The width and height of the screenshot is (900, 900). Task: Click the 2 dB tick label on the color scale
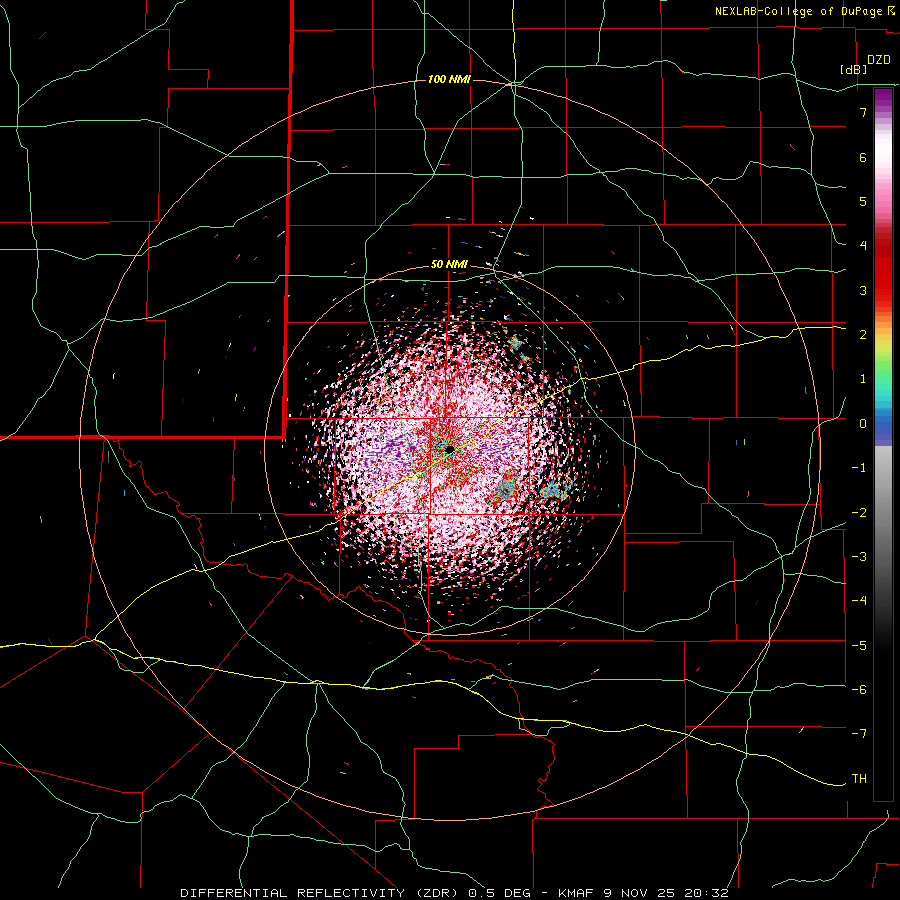863,335
